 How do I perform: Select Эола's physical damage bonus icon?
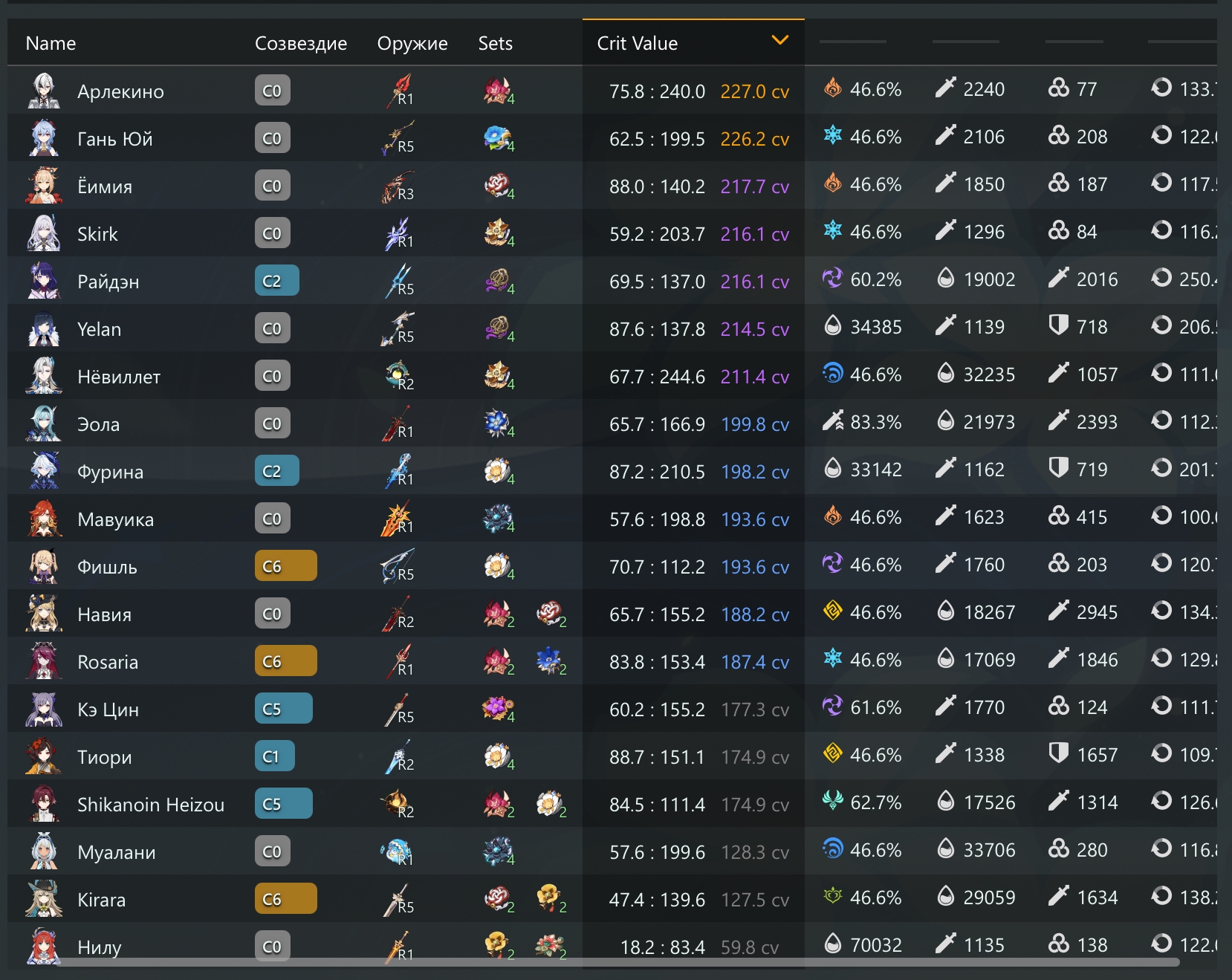coord(833,421)
